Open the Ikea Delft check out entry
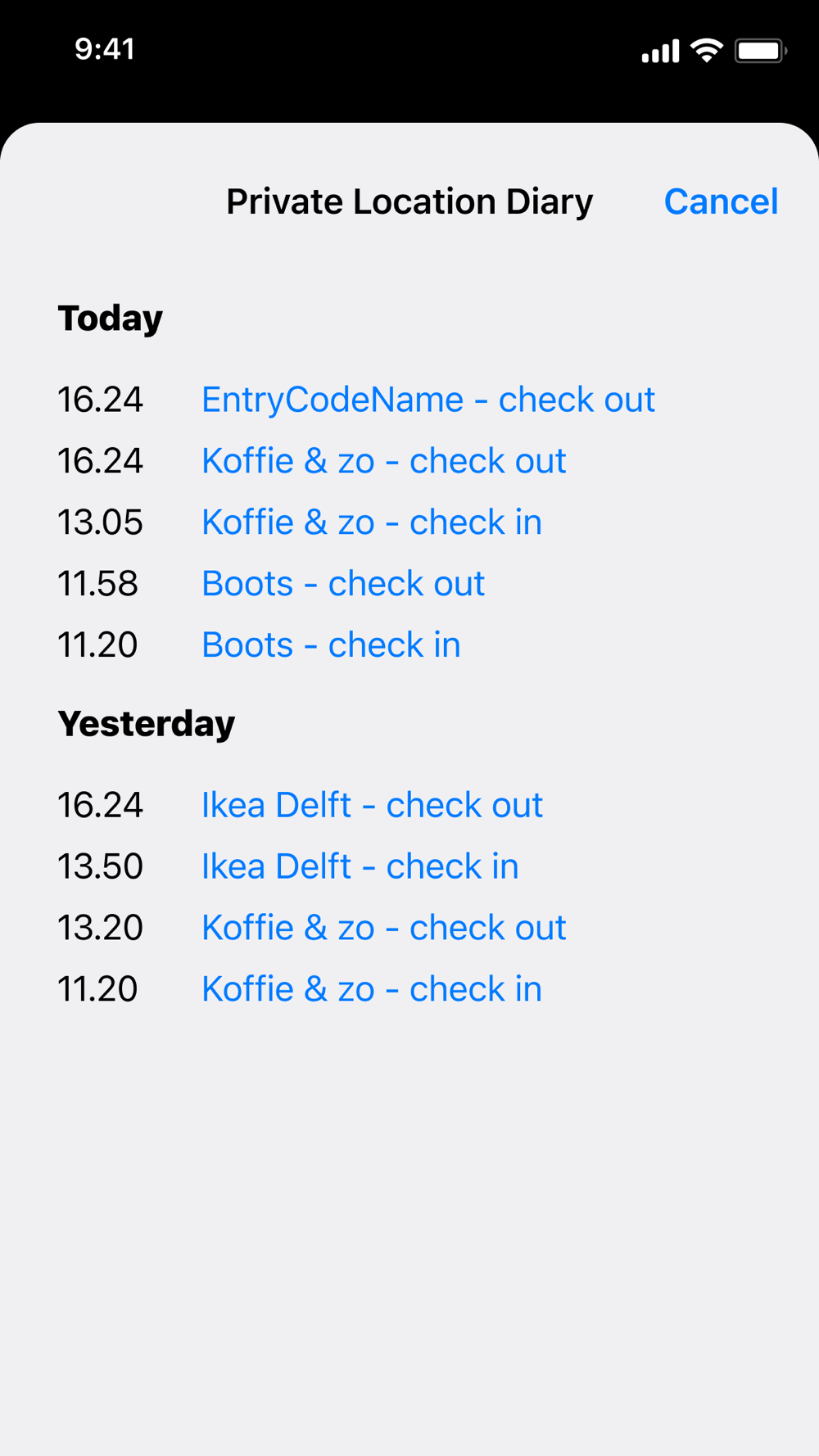Viewport: 819px width, 1456px height. [x=372, y=805]
